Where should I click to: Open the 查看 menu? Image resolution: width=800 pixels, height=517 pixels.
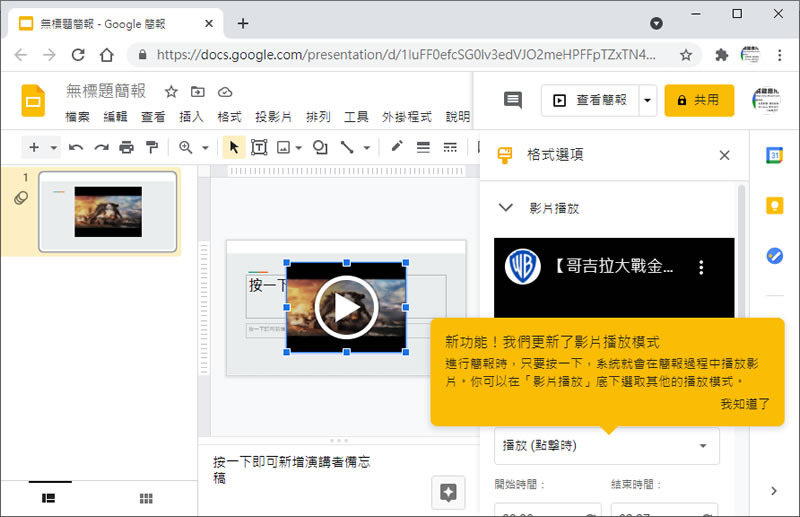point(153,117)
